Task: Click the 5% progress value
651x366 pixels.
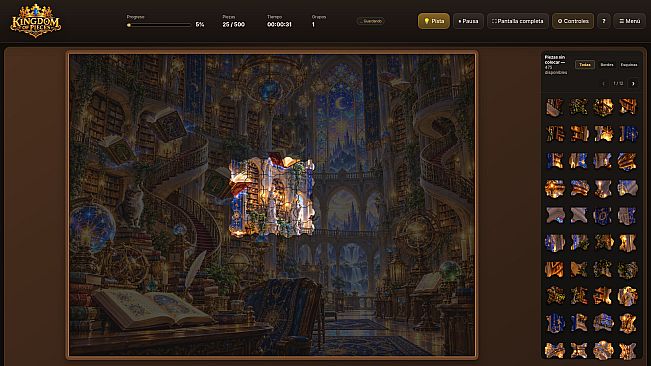Action: (x=200, y=24)
